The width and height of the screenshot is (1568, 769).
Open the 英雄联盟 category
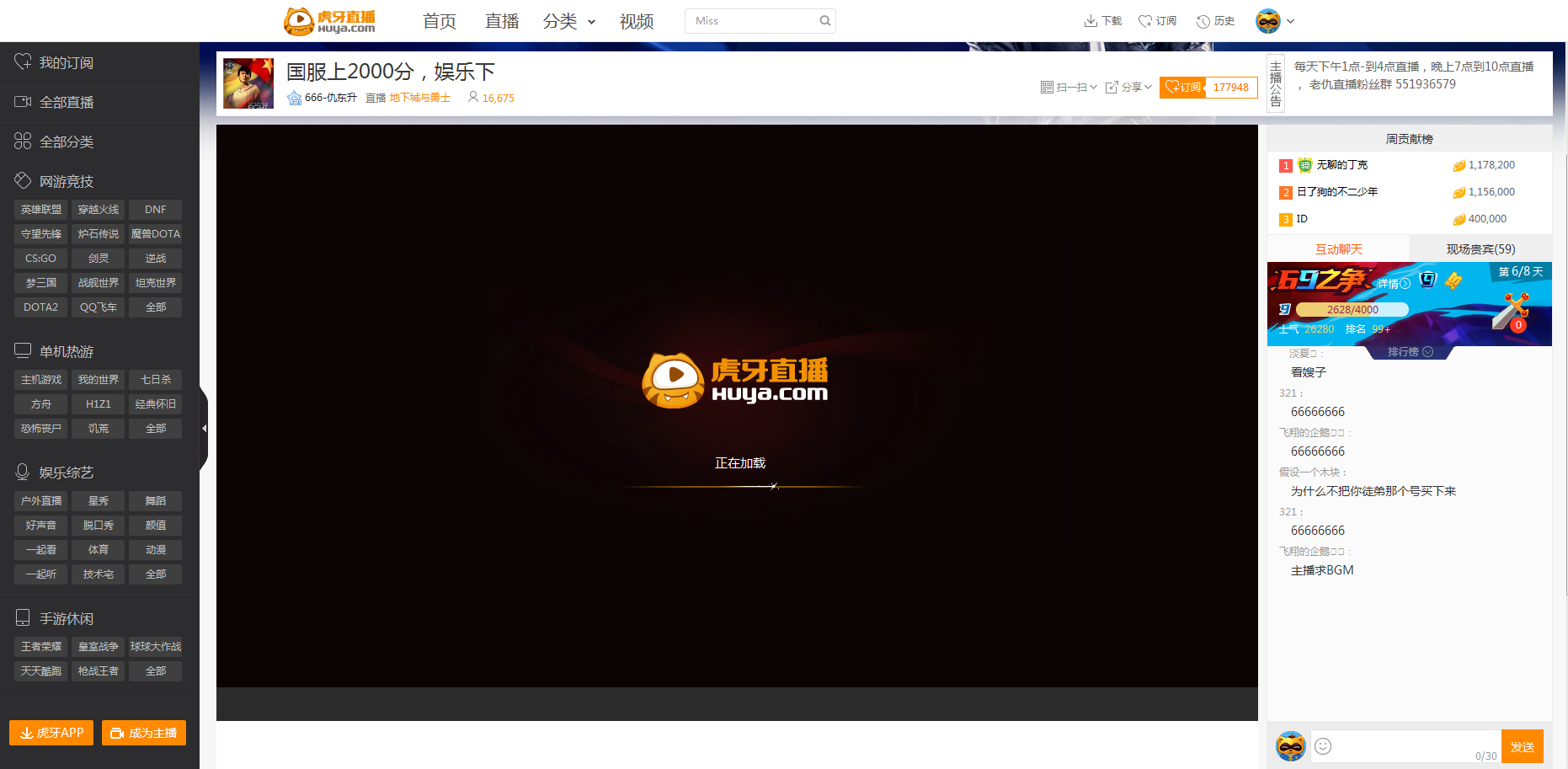point(41,209)
